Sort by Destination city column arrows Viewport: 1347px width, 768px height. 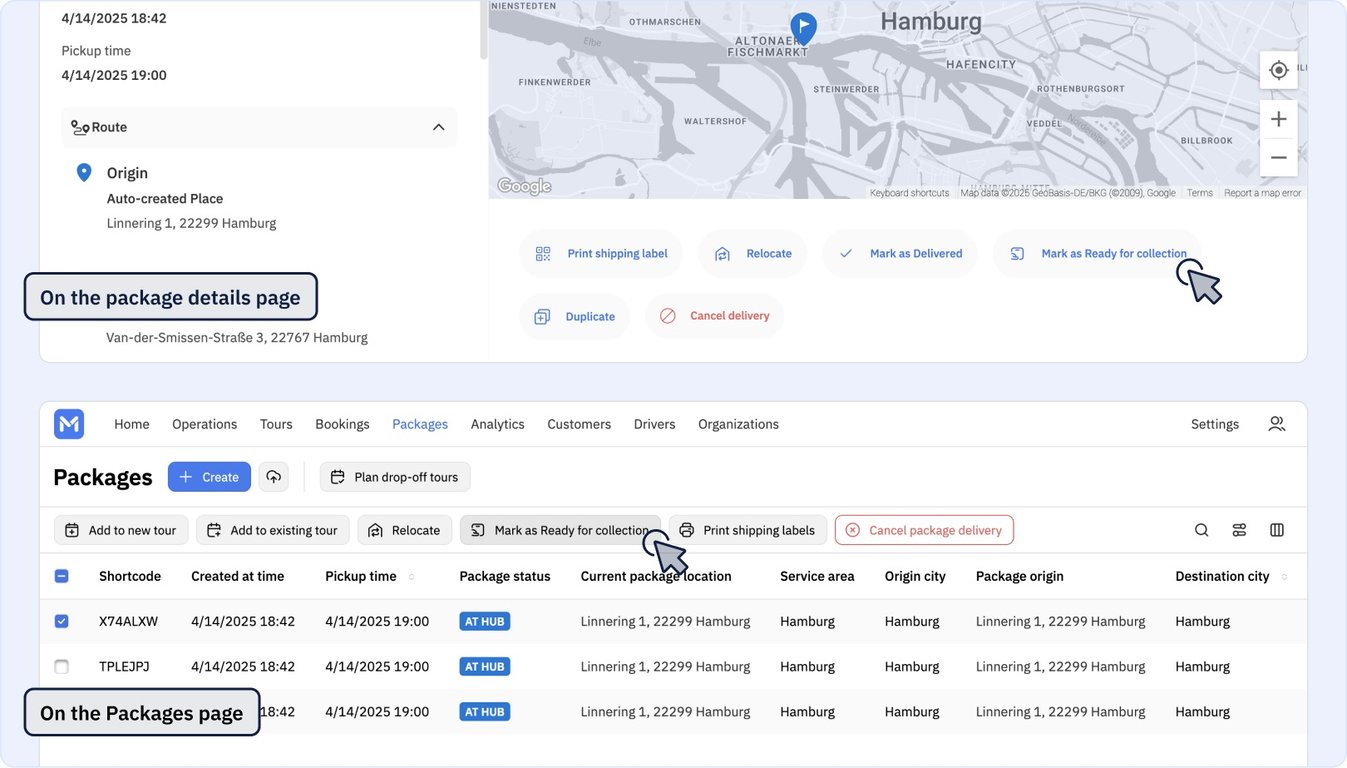coord(1284,577)
